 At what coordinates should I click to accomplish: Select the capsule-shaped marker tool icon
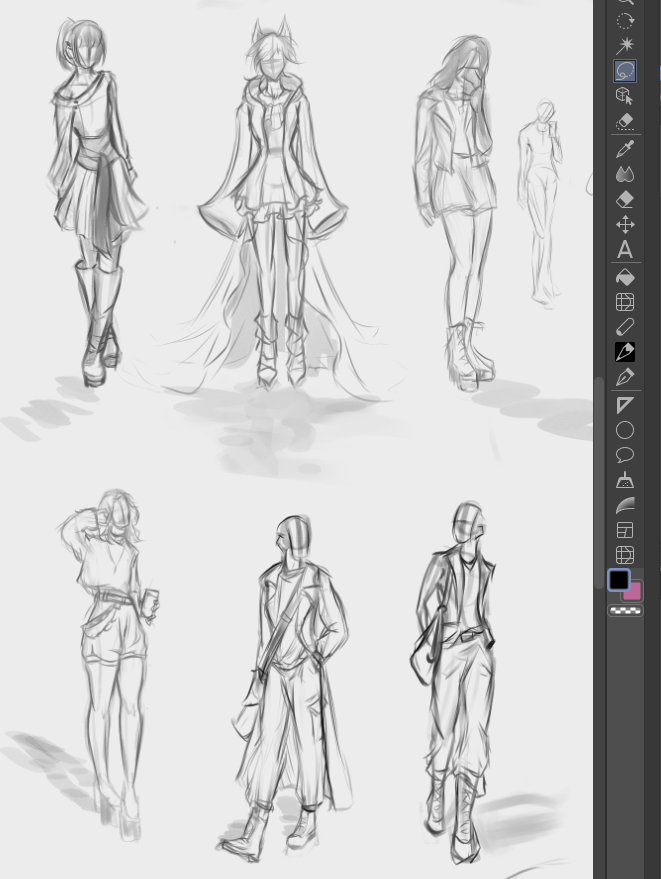click(x=625, y=327)
